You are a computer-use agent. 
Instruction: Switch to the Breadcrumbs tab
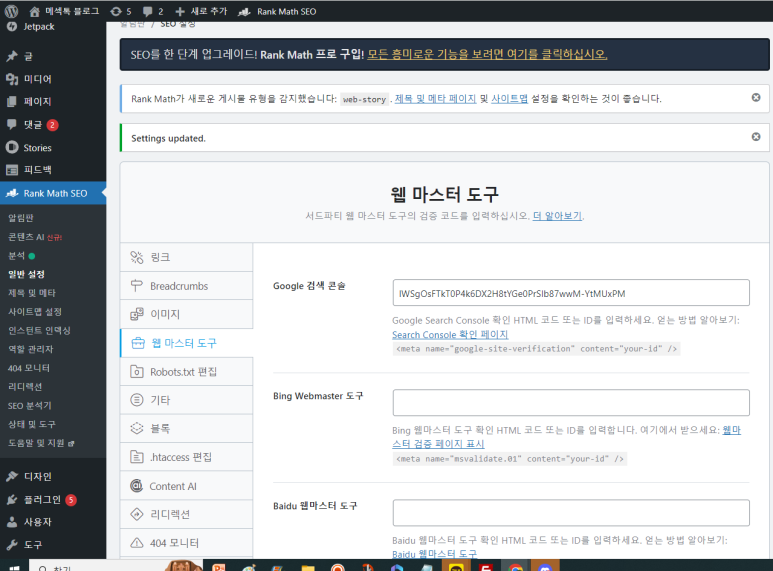[x=186, y=286]
